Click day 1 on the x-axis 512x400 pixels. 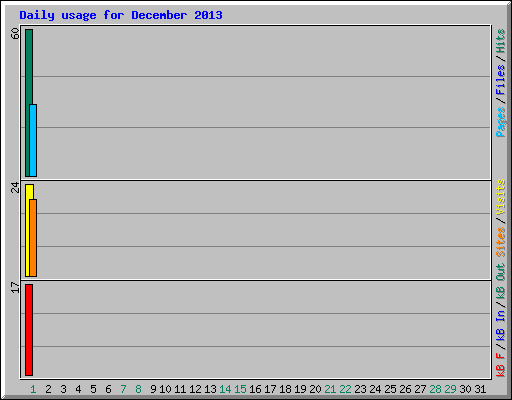pyautogui.click(x=33, y=389)
